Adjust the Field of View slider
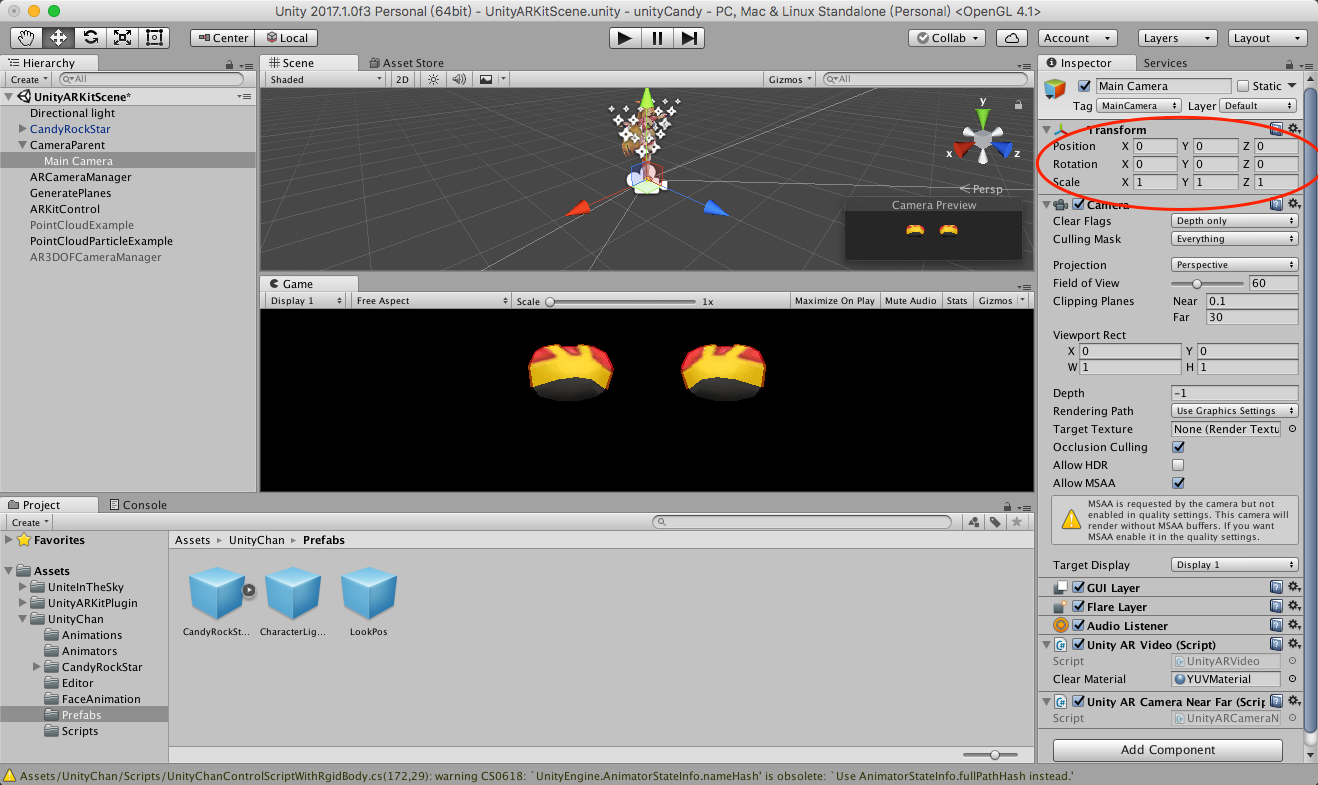Viewport: 1318px width, 785px height. pyautogui.click(x=1208, y=283)
